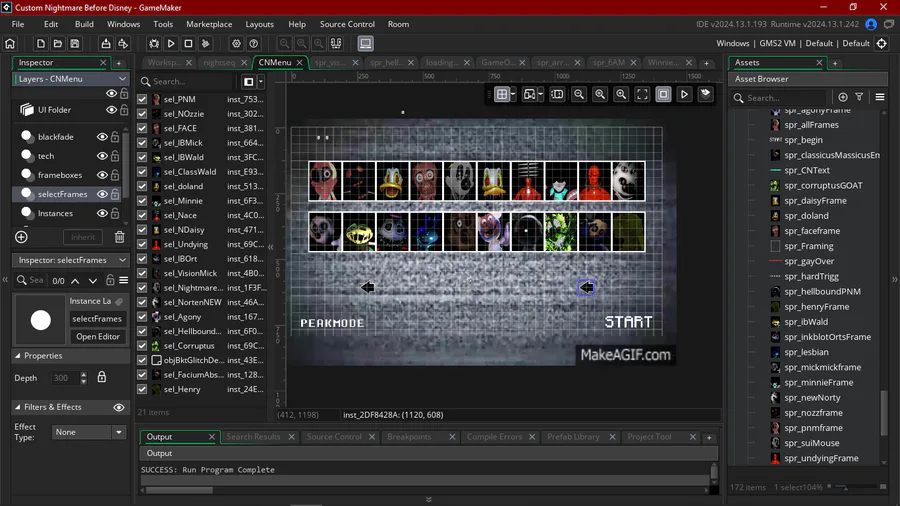Switch to the nightseq tab
900x506 pixels.
point(219,63)
